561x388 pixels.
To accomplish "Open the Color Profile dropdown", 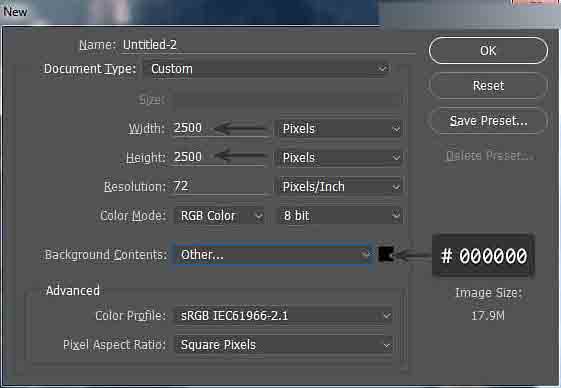I will tap(284, 316).
